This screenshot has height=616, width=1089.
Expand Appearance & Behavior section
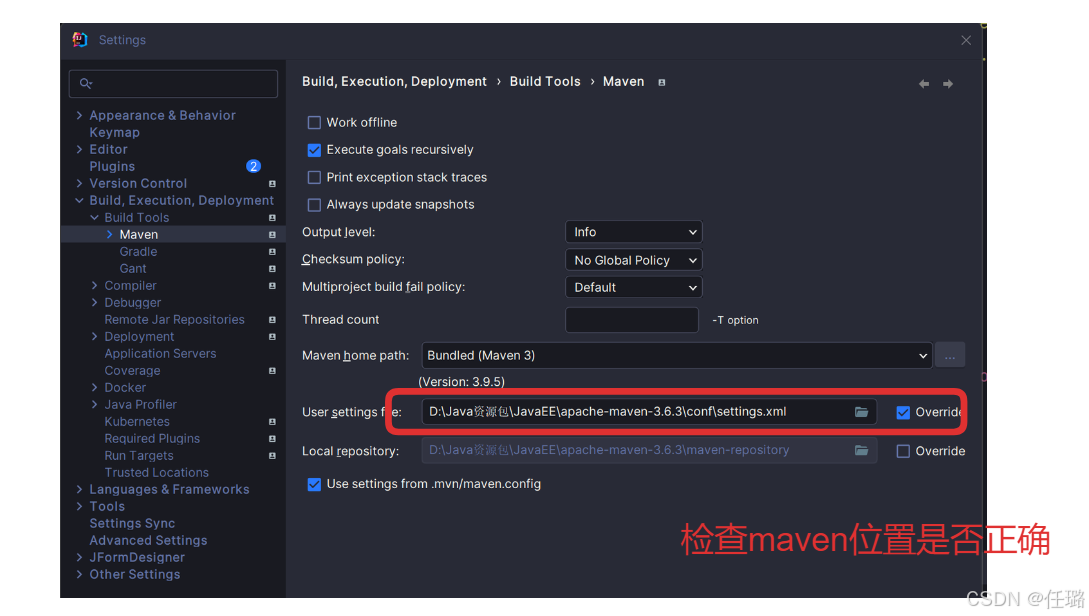(x=79, y=115)
